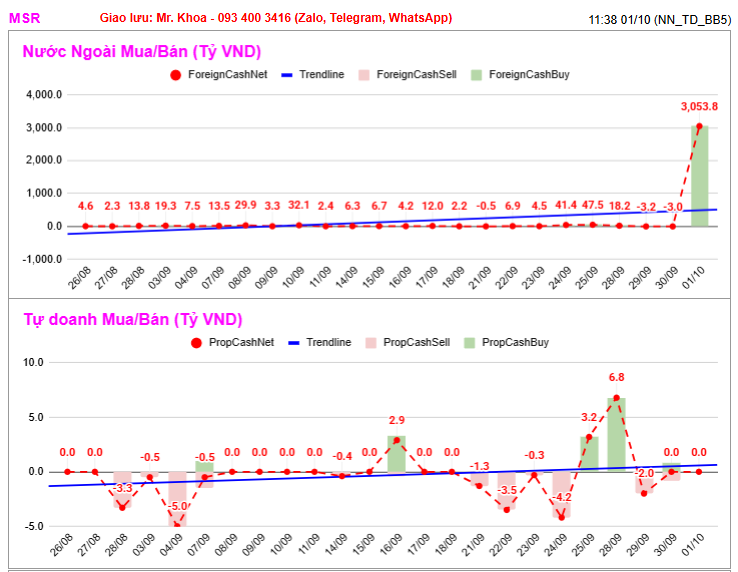Viewport: 738px width, 572px height.
Task: Click the blue Trendline legend marker in top chart
Action: (287, 75)
